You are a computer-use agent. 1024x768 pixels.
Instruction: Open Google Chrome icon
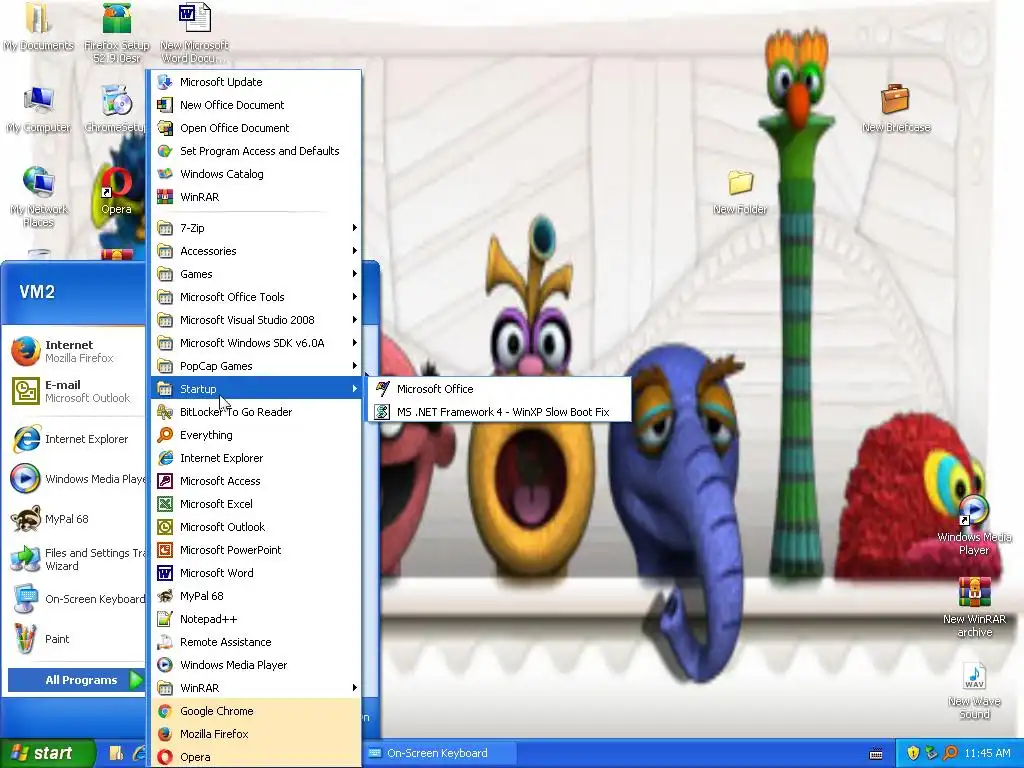(166, 711)
